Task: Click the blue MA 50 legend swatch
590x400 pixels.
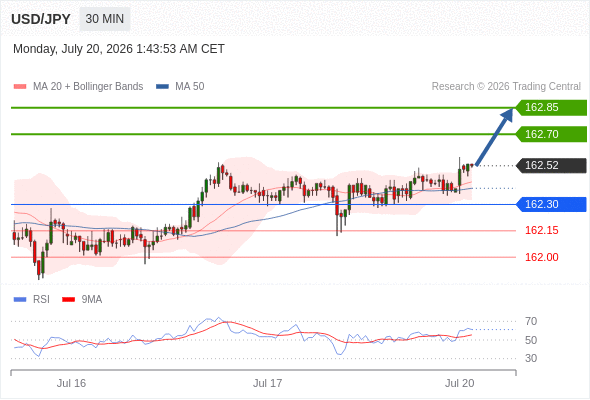Action: click(x=162, y=87)
